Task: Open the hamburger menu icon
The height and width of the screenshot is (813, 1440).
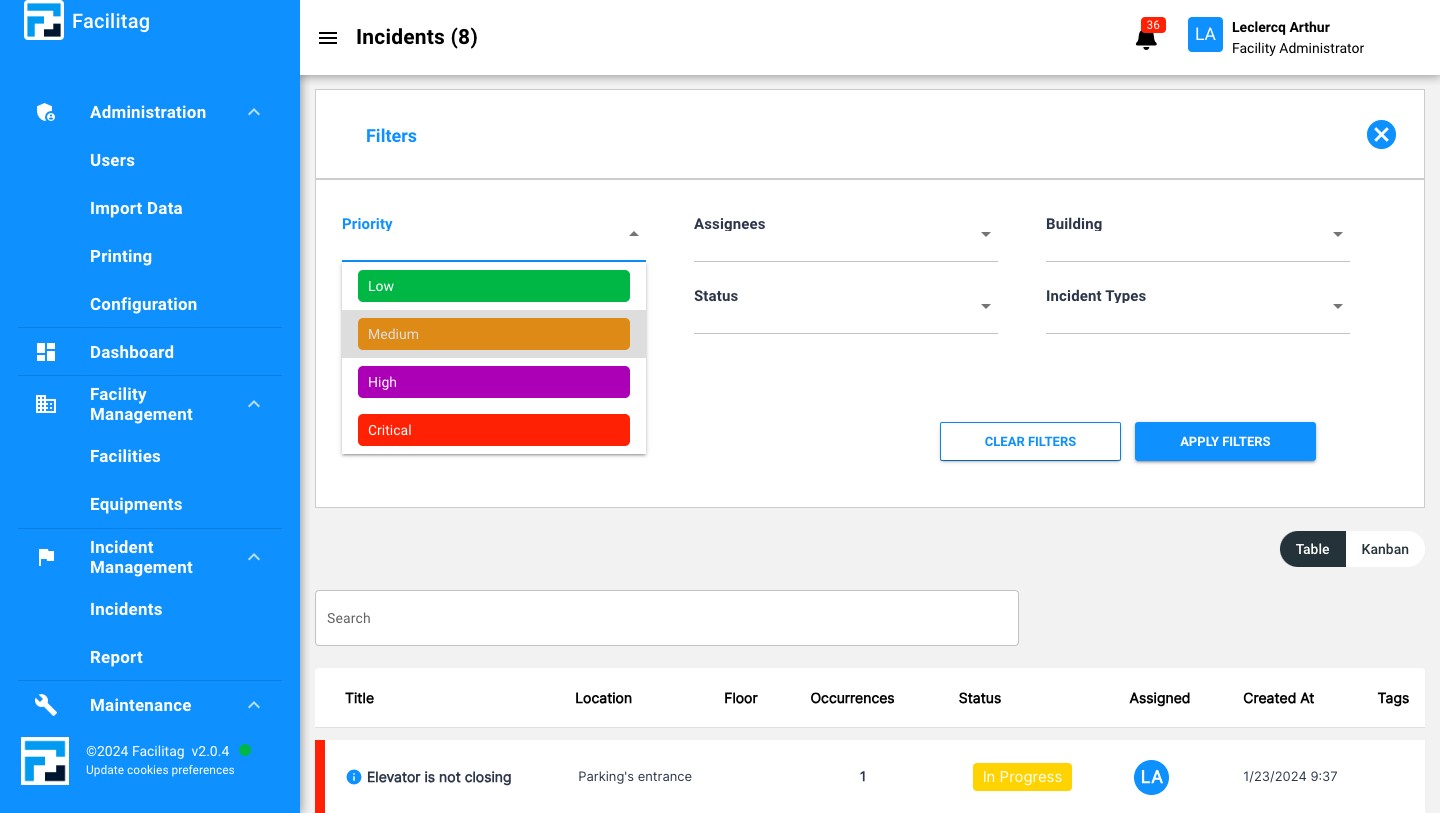Action: point(328,38)
